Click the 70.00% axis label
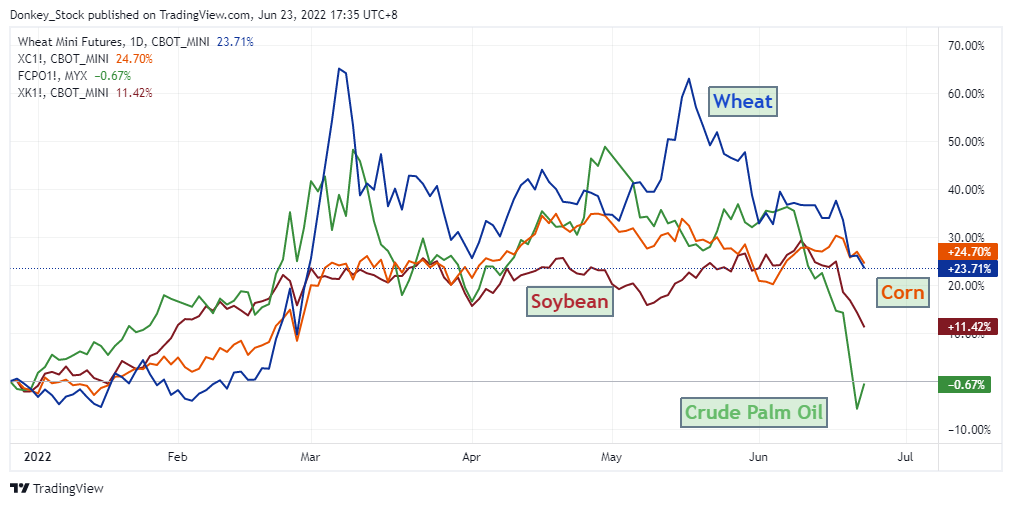This screenshot has height=506, width=1012. pos(967,46)
